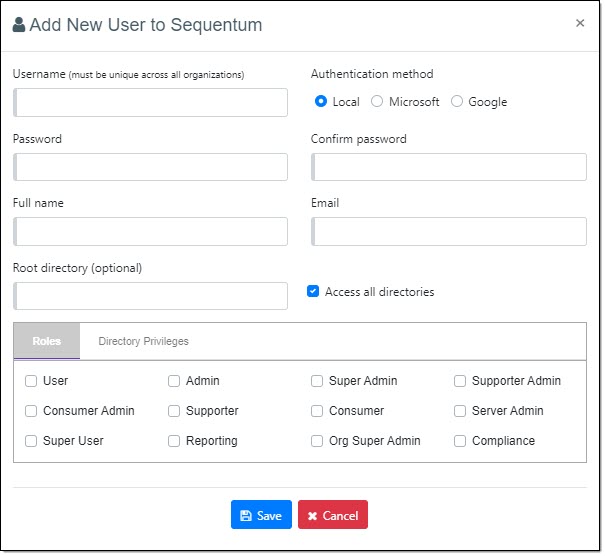Viewport: 605px width, 556px height.
Task: Close the Add New User dialog
Action: point(581,23)
